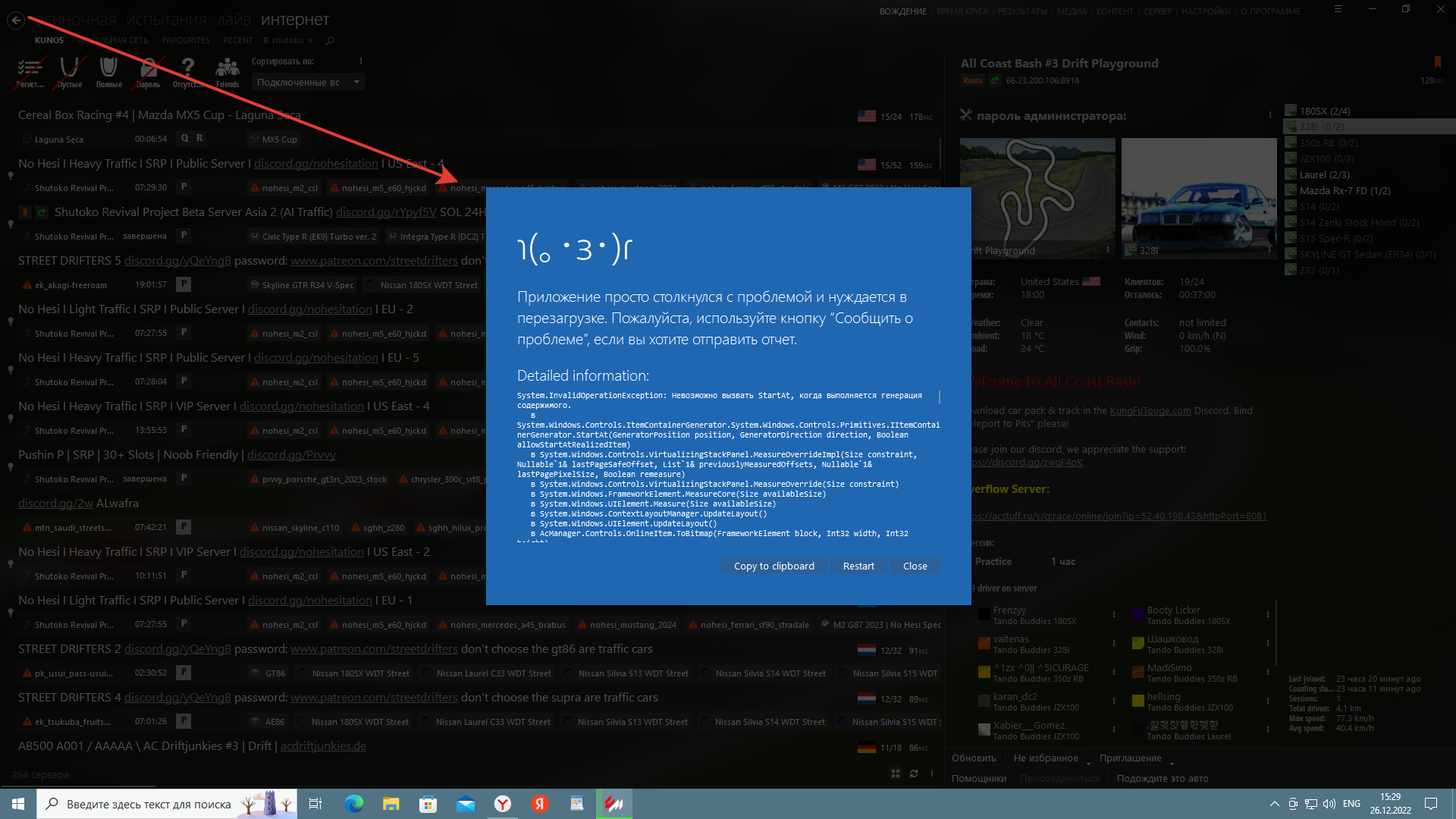Click Подождите это авто button
Image resolution: width=1456 pixels, height=819 pixels.
click(x=1163, y=779)
